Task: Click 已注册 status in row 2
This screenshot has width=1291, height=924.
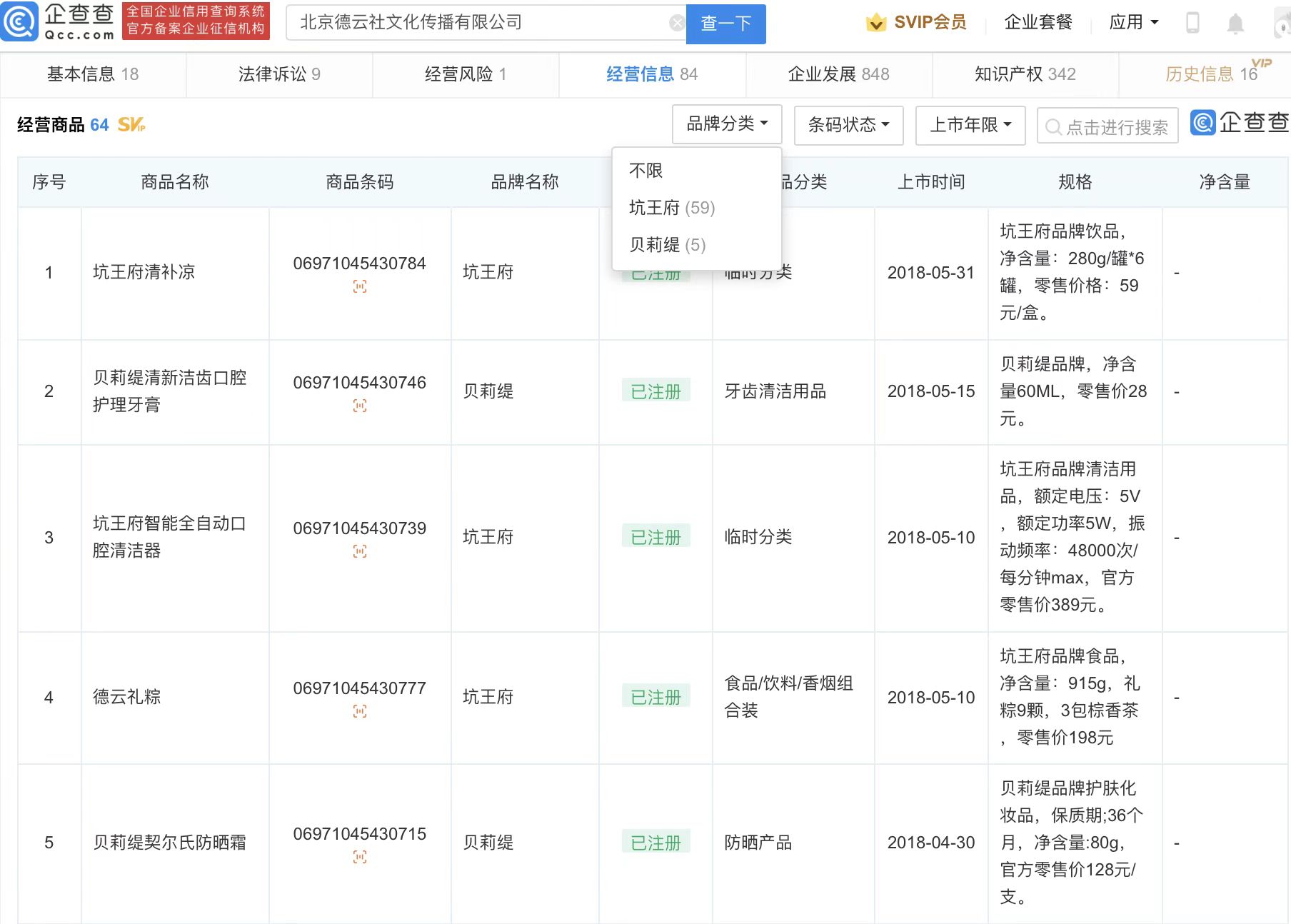Action: (x=656, y=391)
